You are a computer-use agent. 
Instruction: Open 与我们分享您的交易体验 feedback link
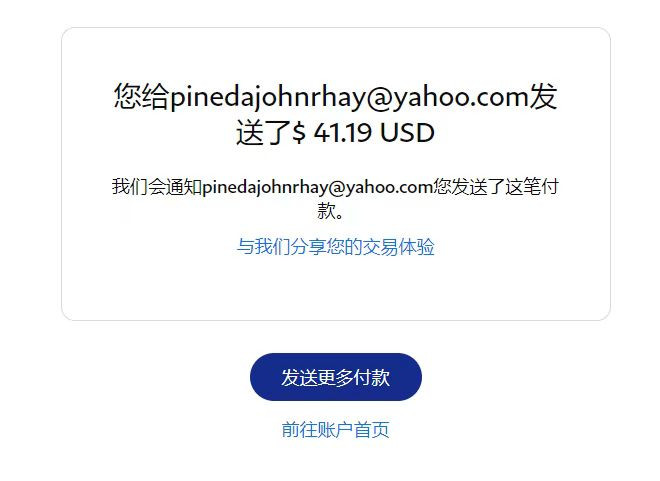point(335,247)
